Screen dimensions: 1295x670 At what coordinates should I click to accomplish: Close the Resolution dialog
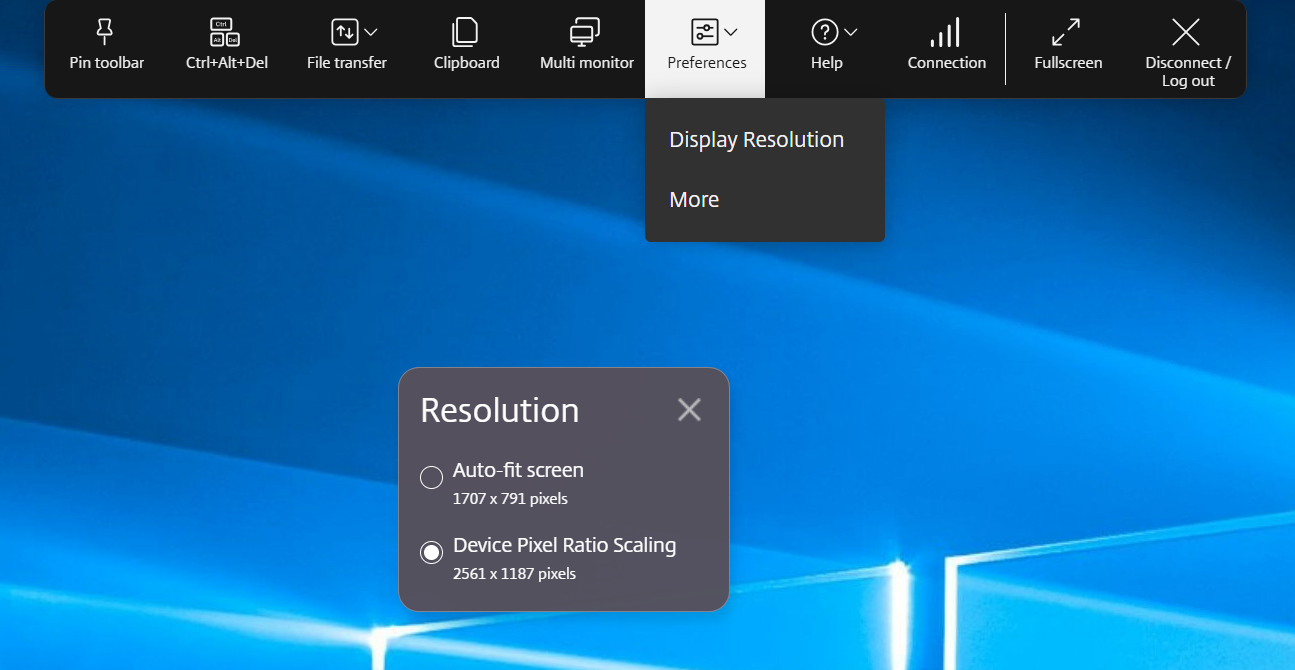coord(689,409)
